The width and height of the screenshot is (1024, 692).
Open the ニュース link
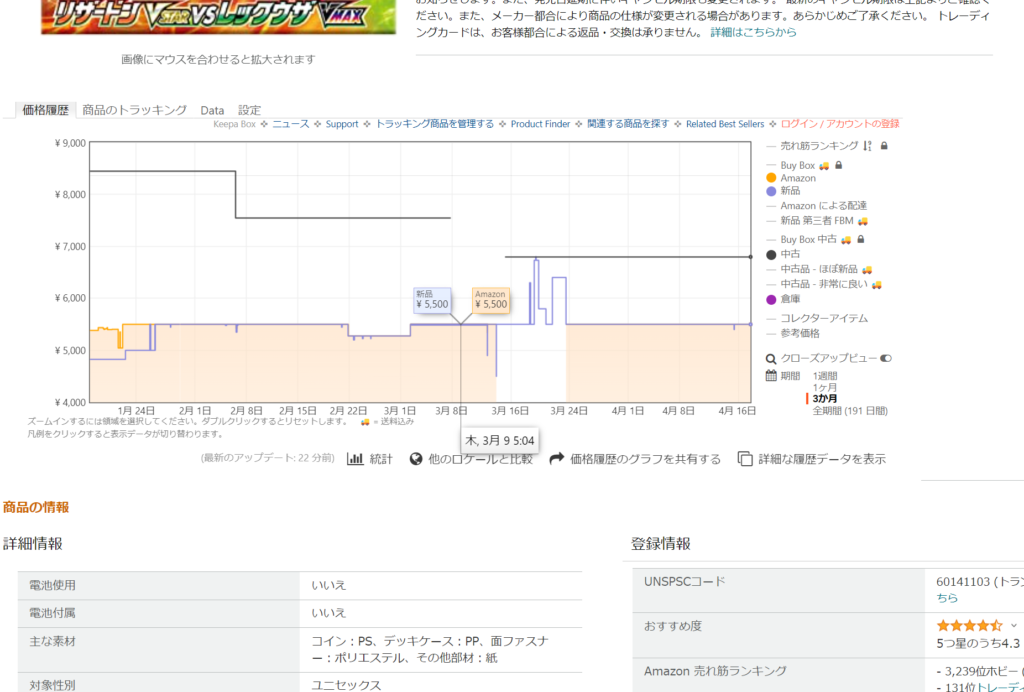click(x=291, y=124)
